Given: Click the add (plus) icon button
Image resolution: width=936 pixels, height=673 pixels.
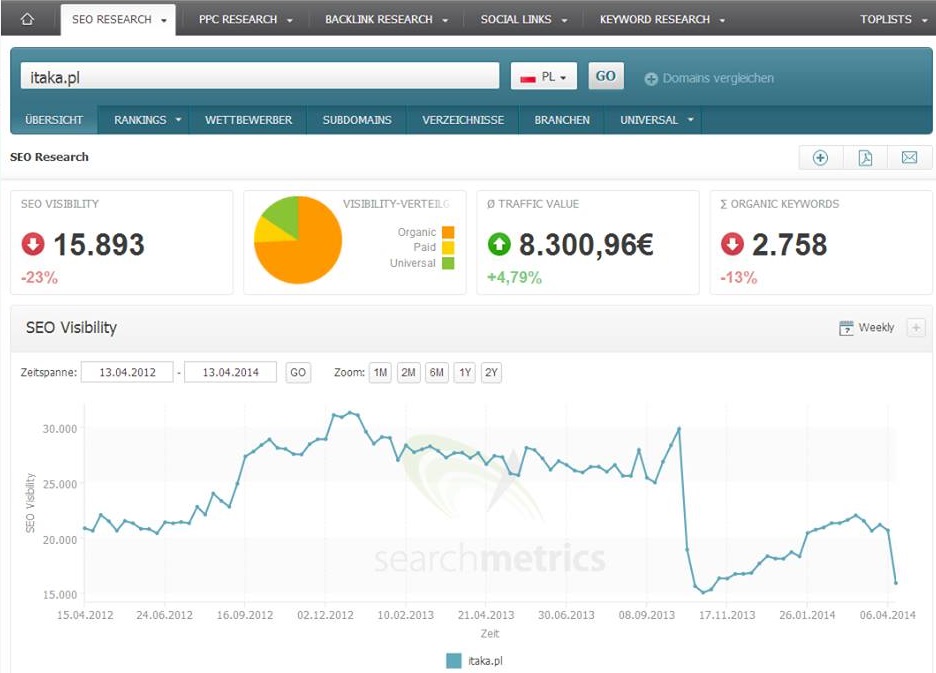Looking at the screenshot, I should coord(820,158).
